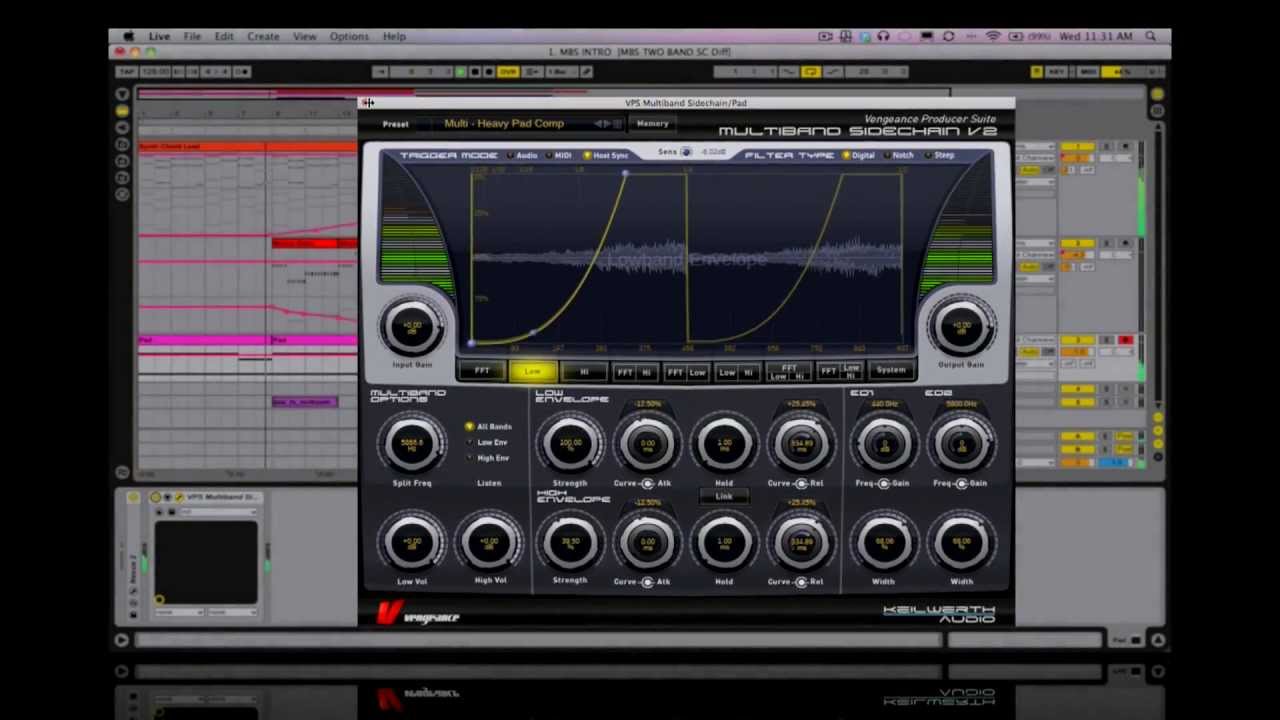
Task: Click the Wi-Fi icon in menu bar
Action: (993, 37)
